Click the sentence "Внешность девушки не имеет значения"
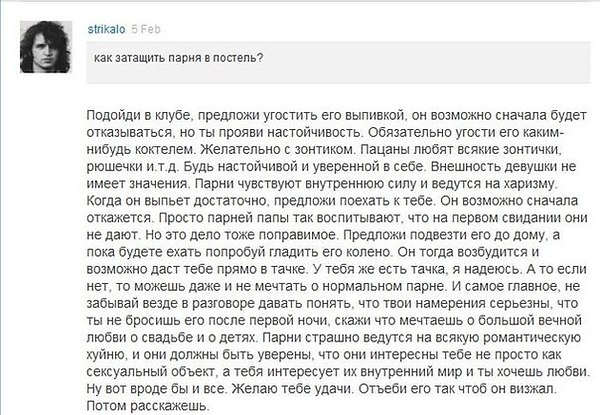This screenshot has height=415, width=600. click(x=331, y=175)
